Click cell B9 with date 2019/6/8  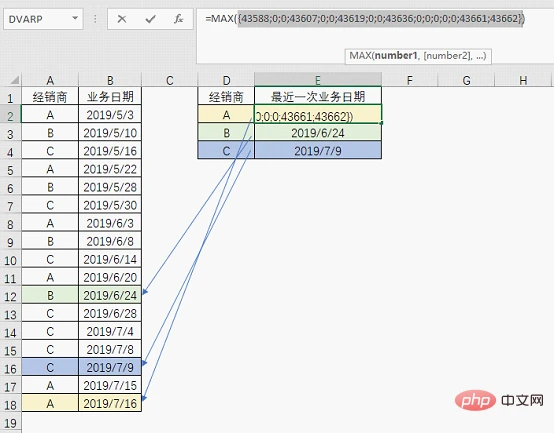pyautogui.click(x=110, y=241)
